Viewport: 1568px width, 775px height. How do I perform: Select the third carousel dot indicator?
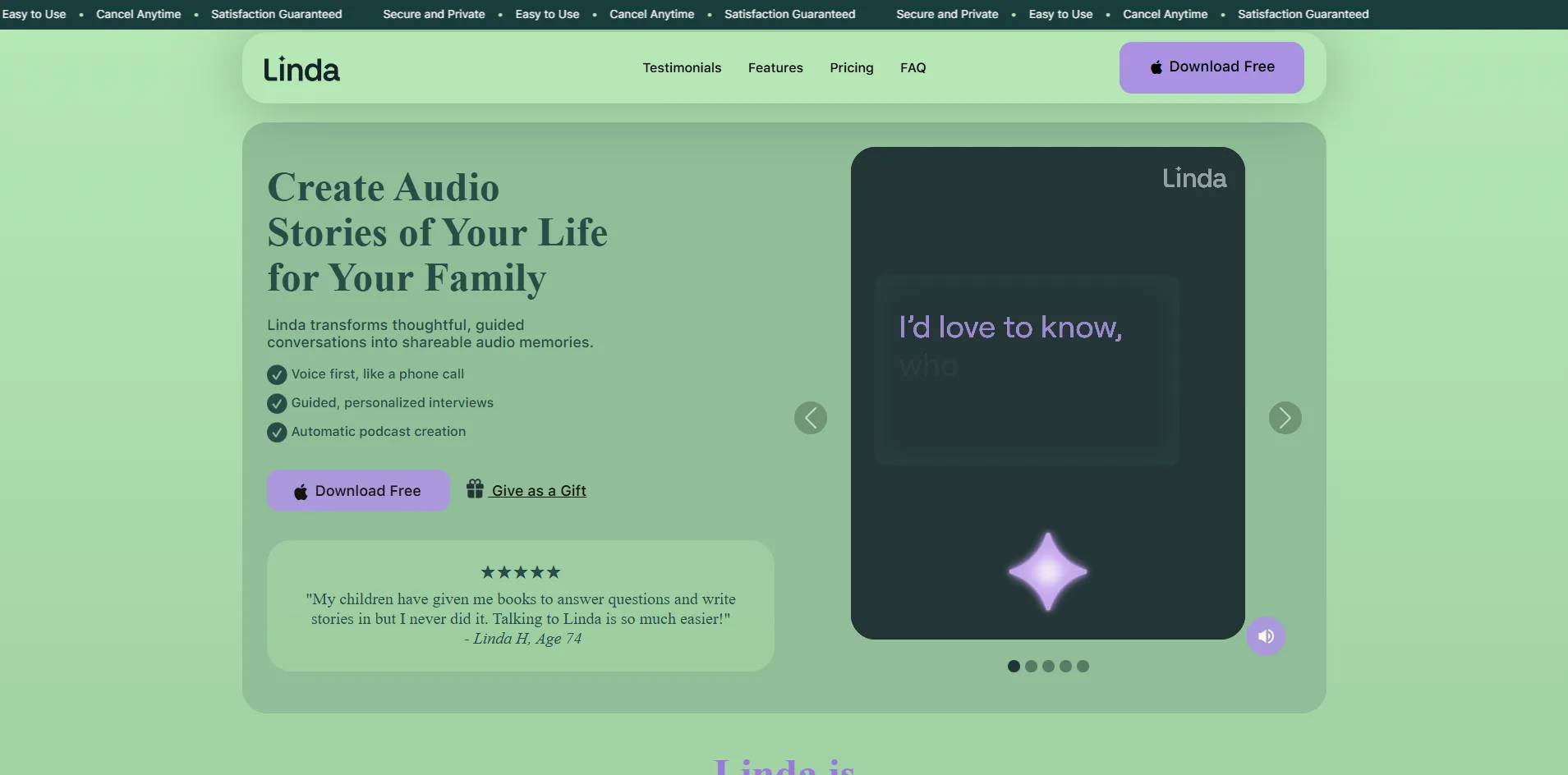1048,667
